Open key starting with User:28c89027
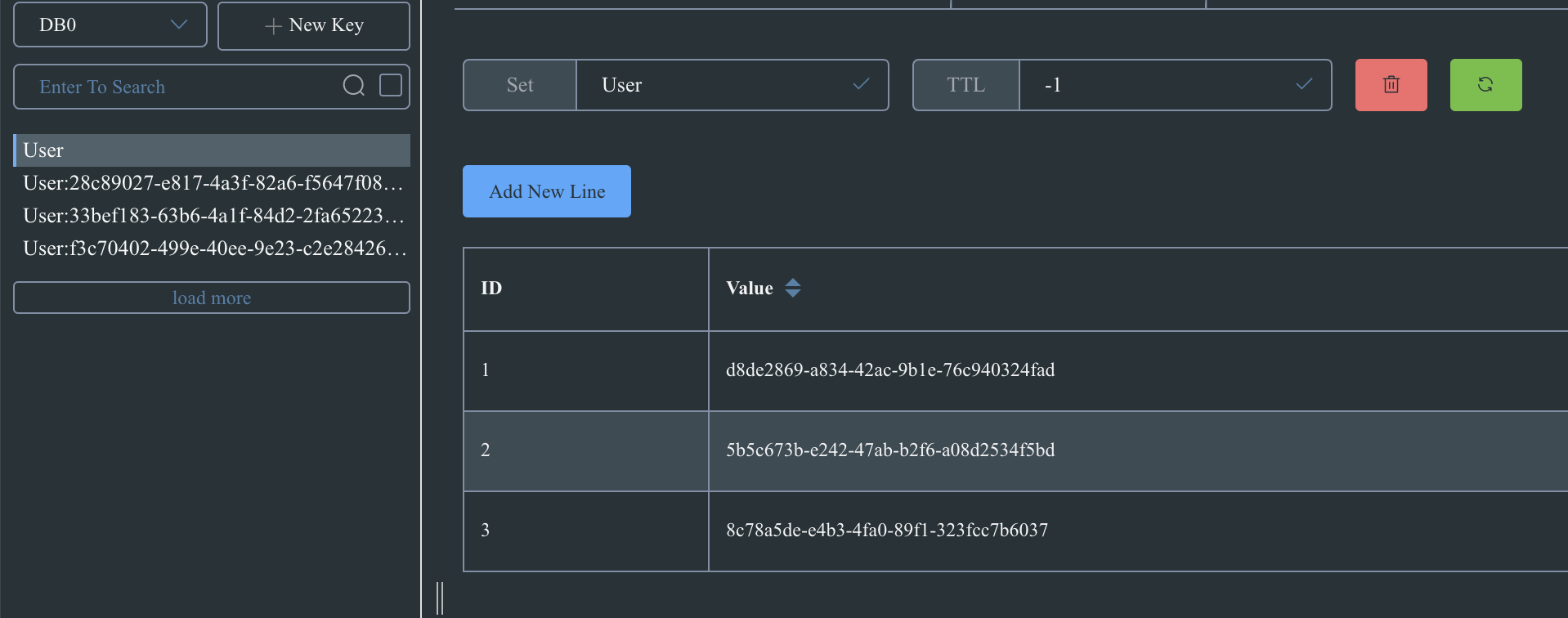 [x=212, y=183]
